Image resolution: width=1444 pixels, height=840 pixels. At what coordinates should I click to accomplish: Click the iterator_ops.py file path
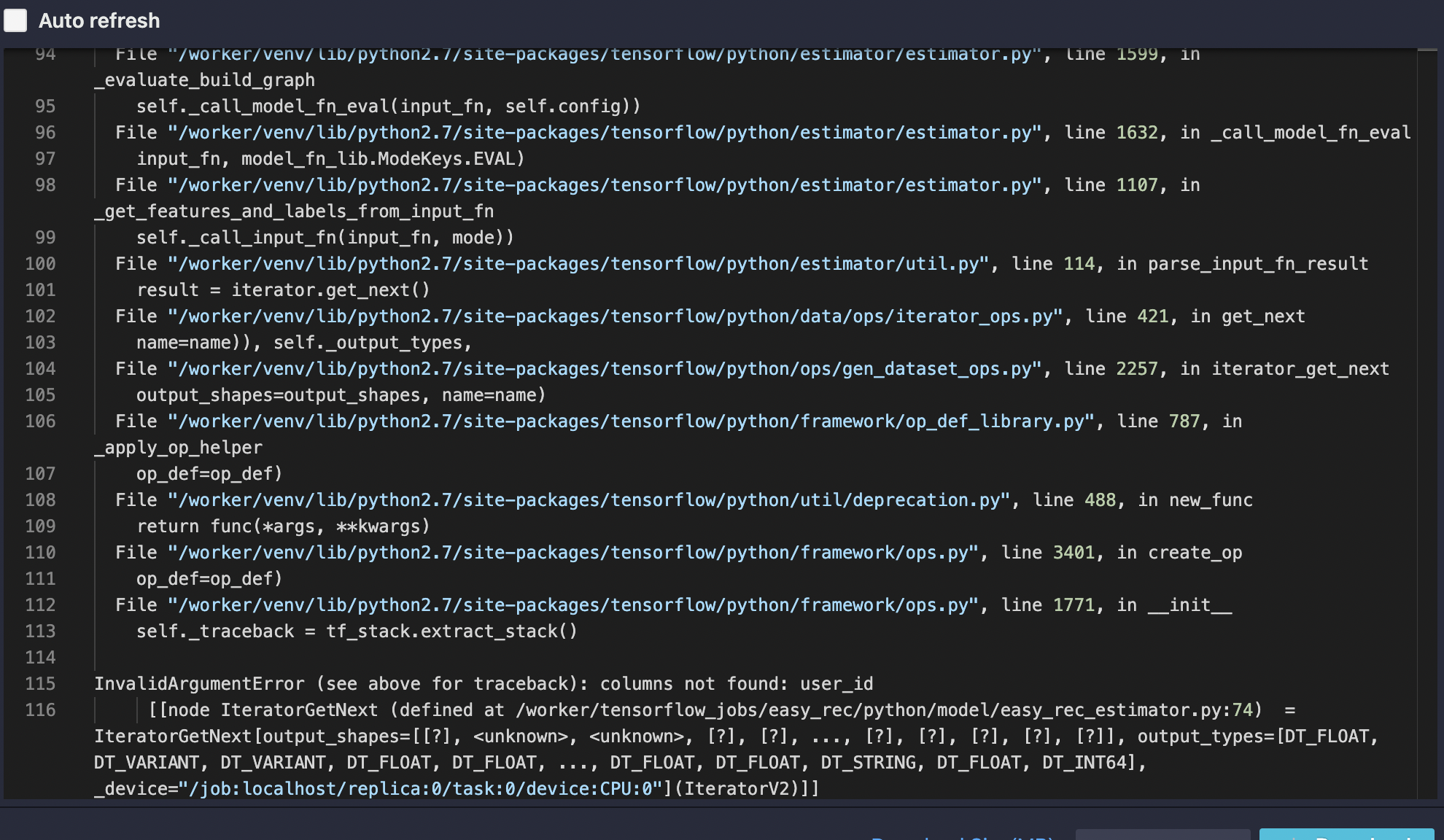click(x=615, y=316)
